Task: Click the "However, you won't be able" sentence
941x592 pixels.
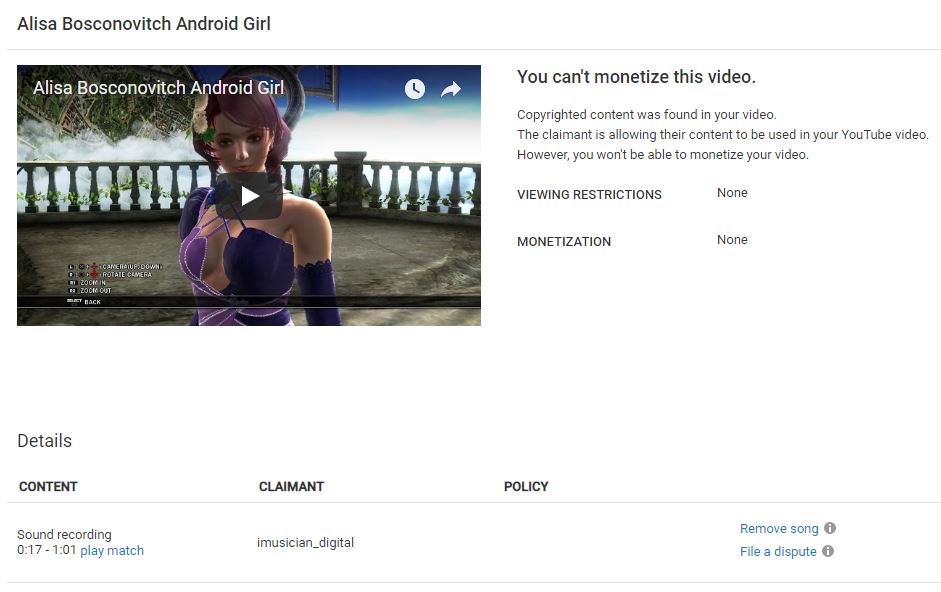Action: point(663,155)
